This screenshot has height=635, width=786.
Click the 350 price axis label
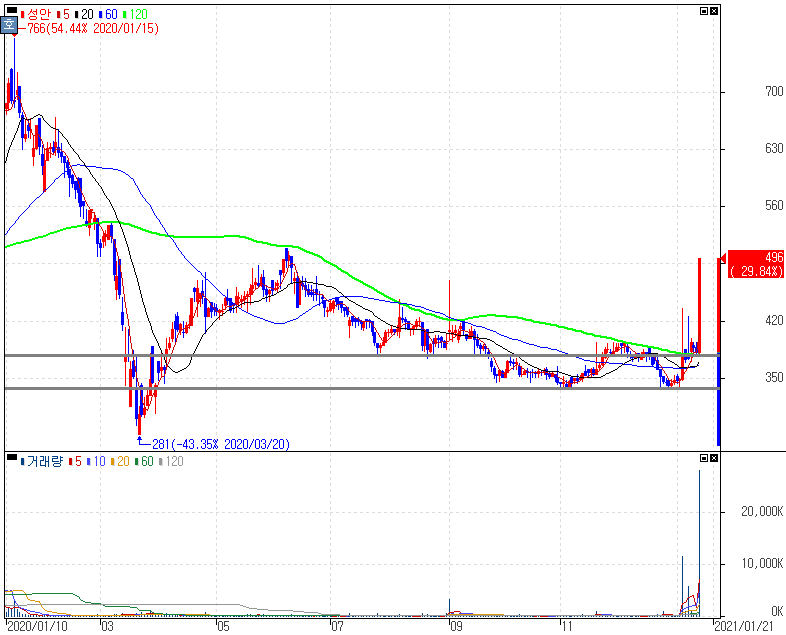pyautogui.click(x=774, y=377)
